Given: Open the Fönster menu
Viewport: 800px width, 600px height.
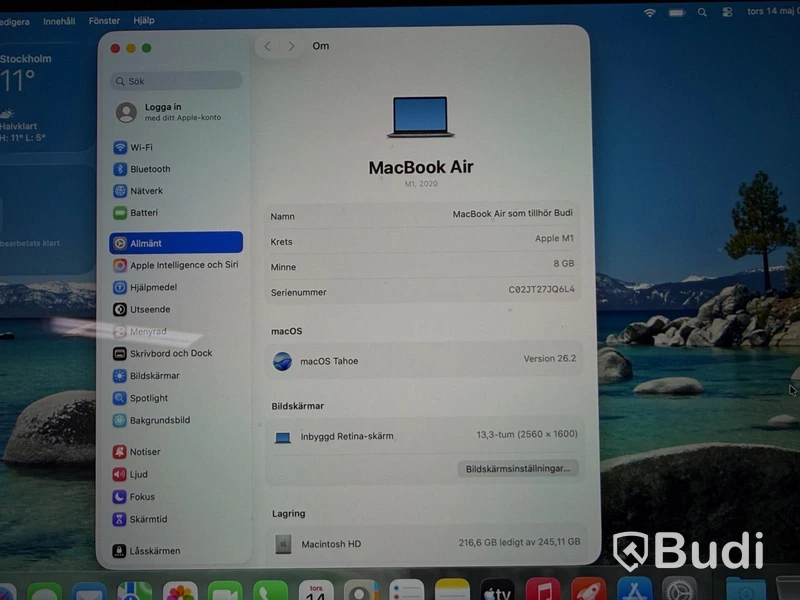Looking at the screenshot, I should (x=104, y=21).
